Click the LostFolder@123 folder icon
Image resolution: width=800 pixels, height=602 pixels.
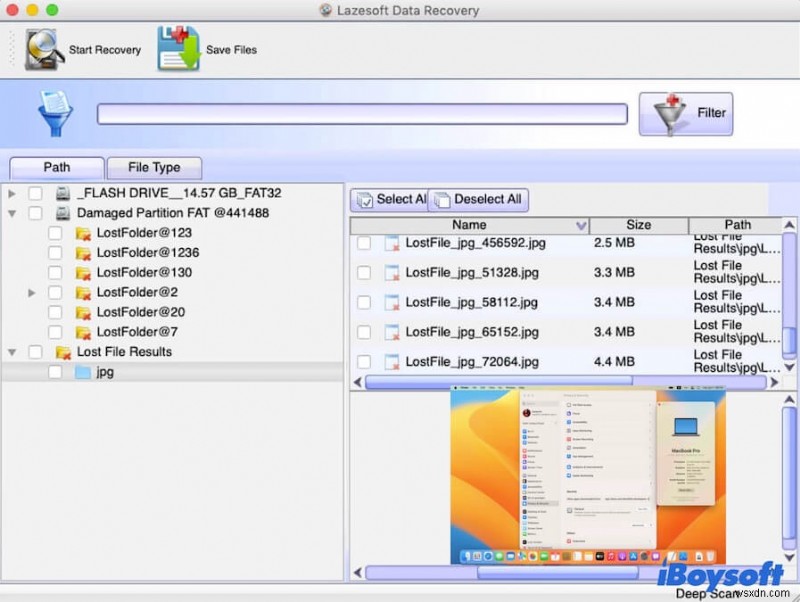(x=84, y=233)
